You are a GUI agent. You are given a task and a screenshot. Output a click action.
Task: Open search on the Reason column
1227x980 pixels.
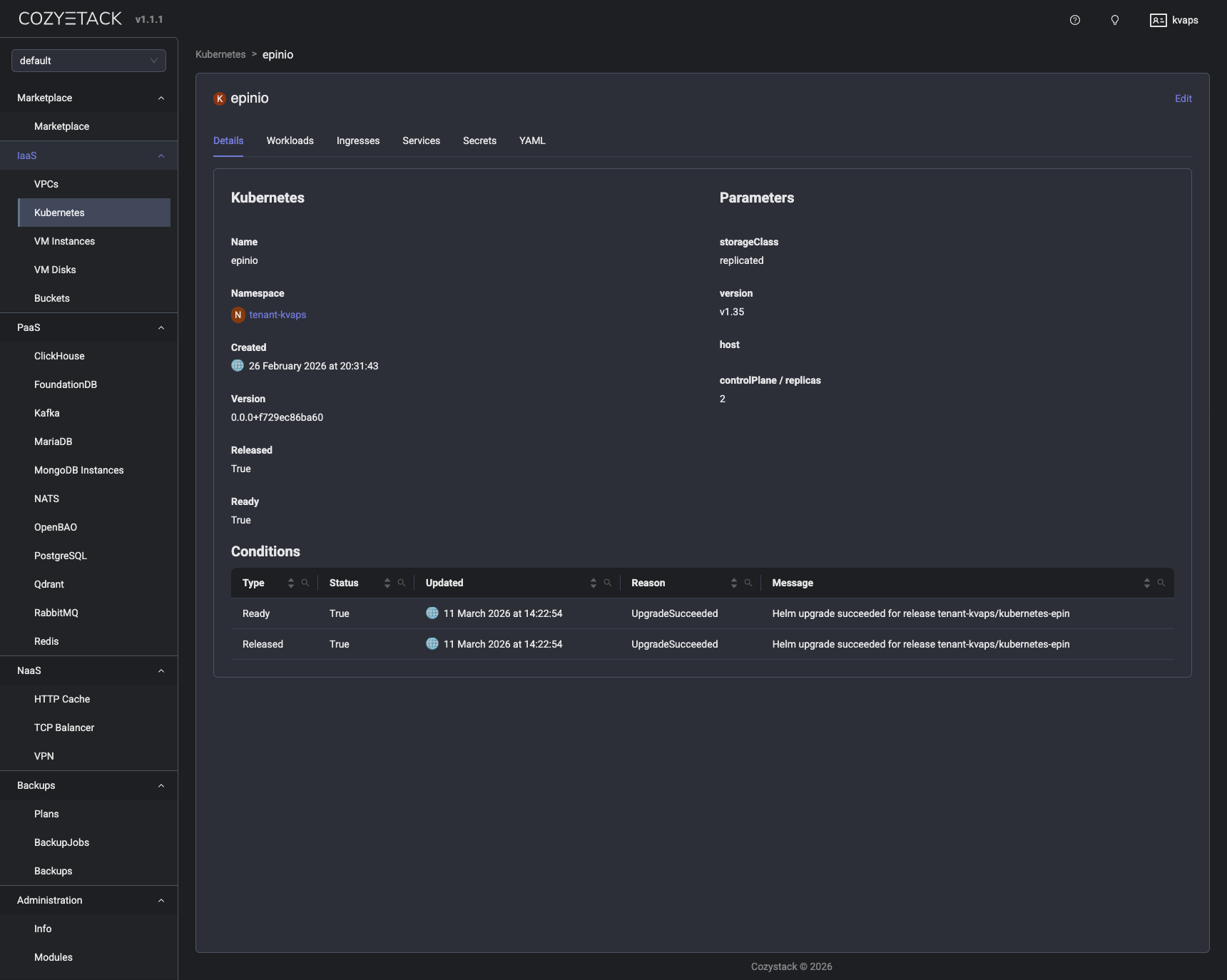pyautogui.click(x=747, y=583)
